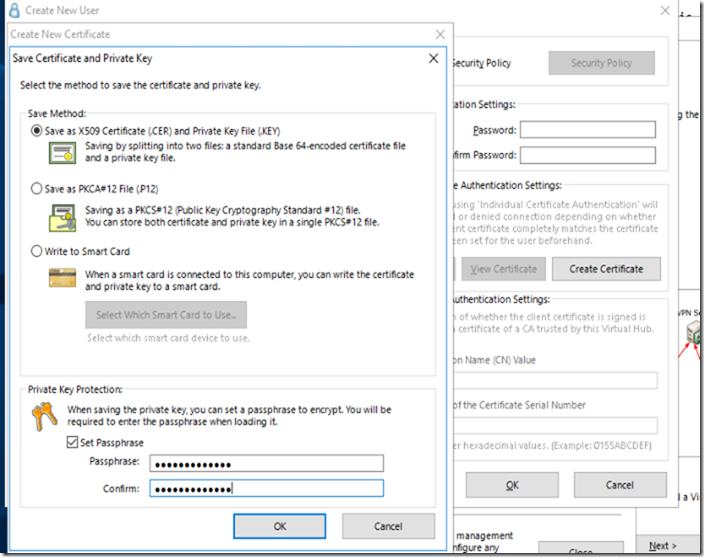Select Save as X509 Certificate radio option
Image resolution: width=704 pixels, height=557 pixels.
[38, 130]
